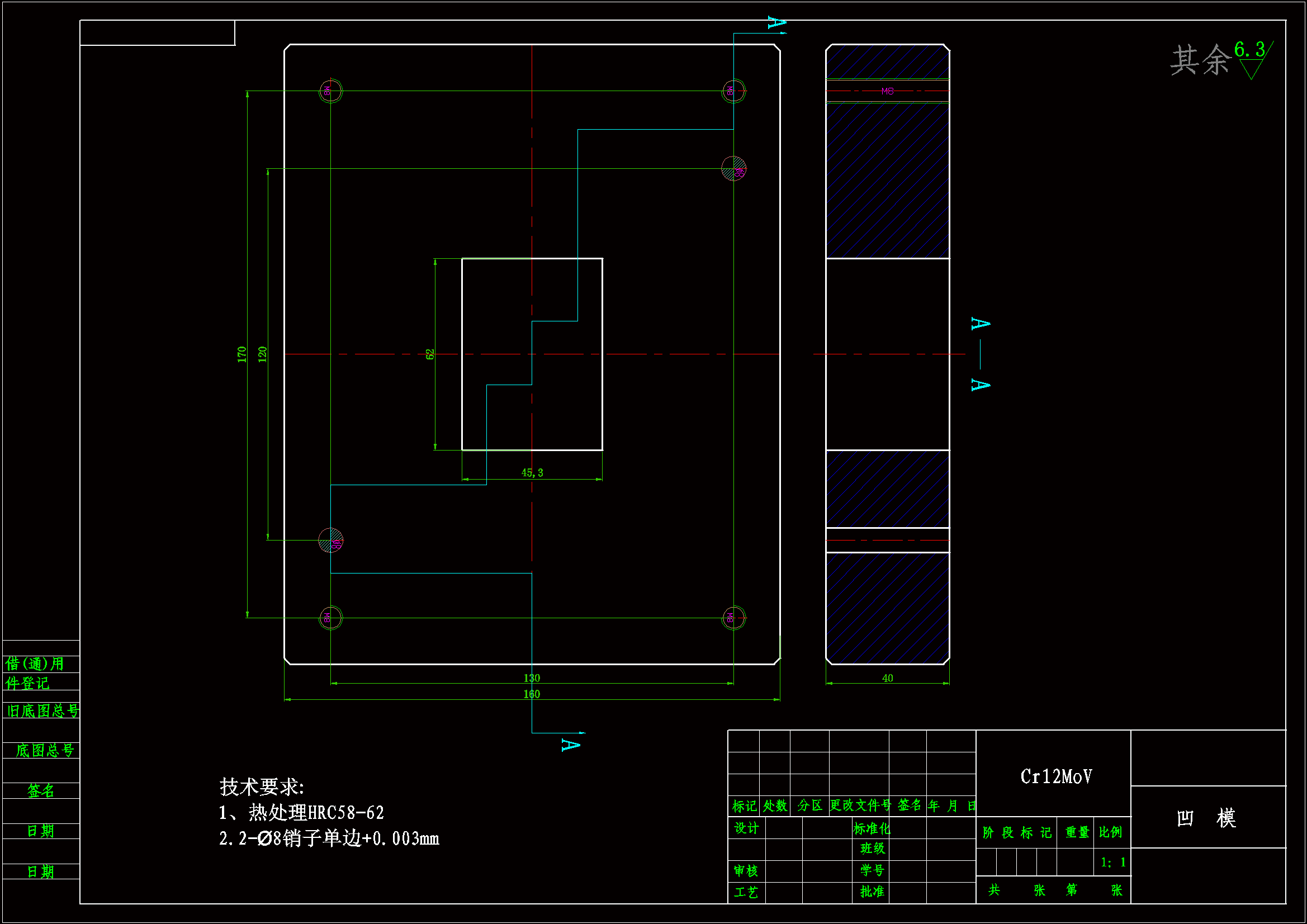Select the bottom-right M8 threaded hole
Screen dimensions: 1307x924
tap(733, 618)
